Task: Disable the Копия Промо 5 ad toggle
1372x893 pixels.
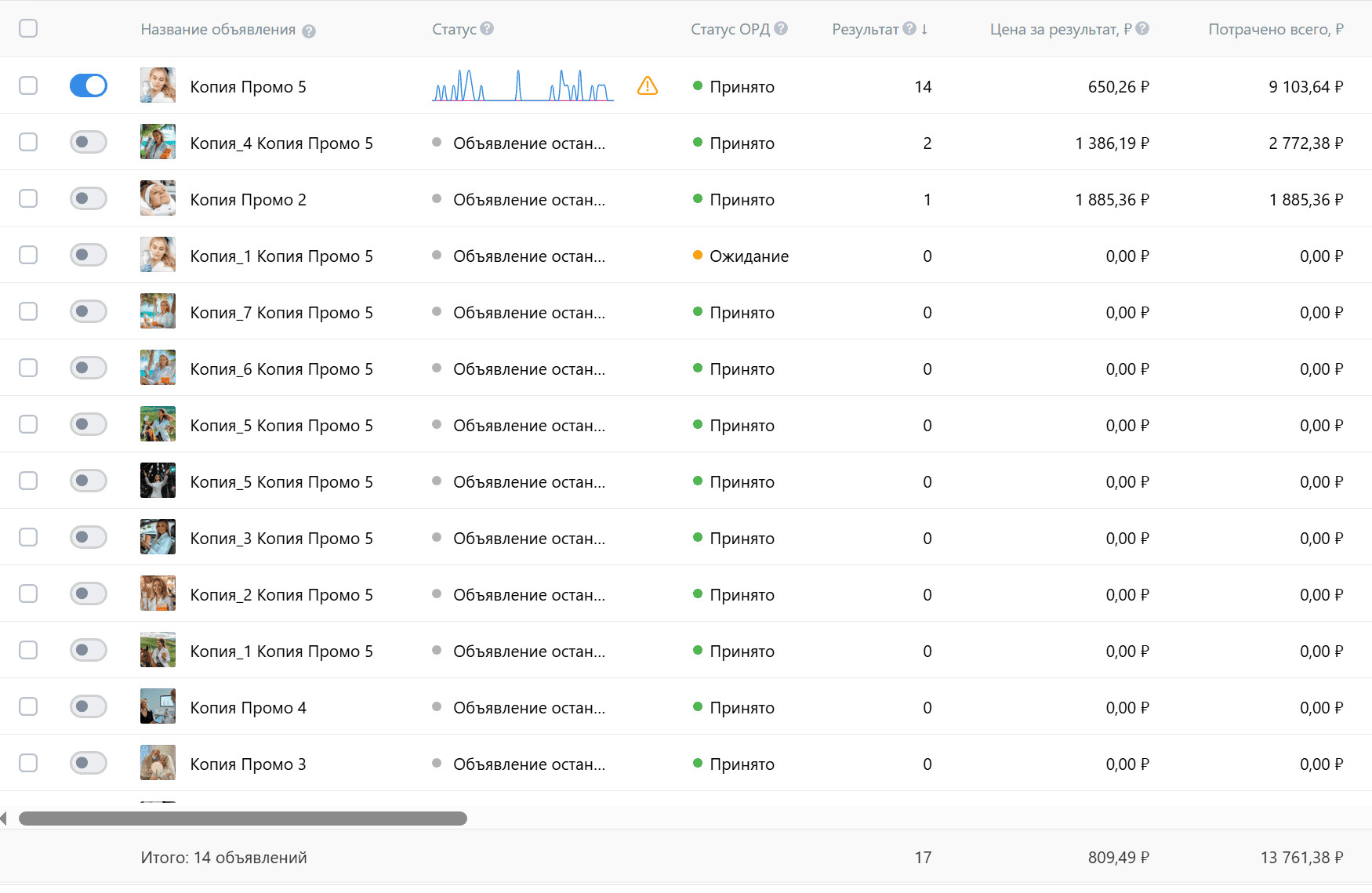Action: click(x=89, y=85)
